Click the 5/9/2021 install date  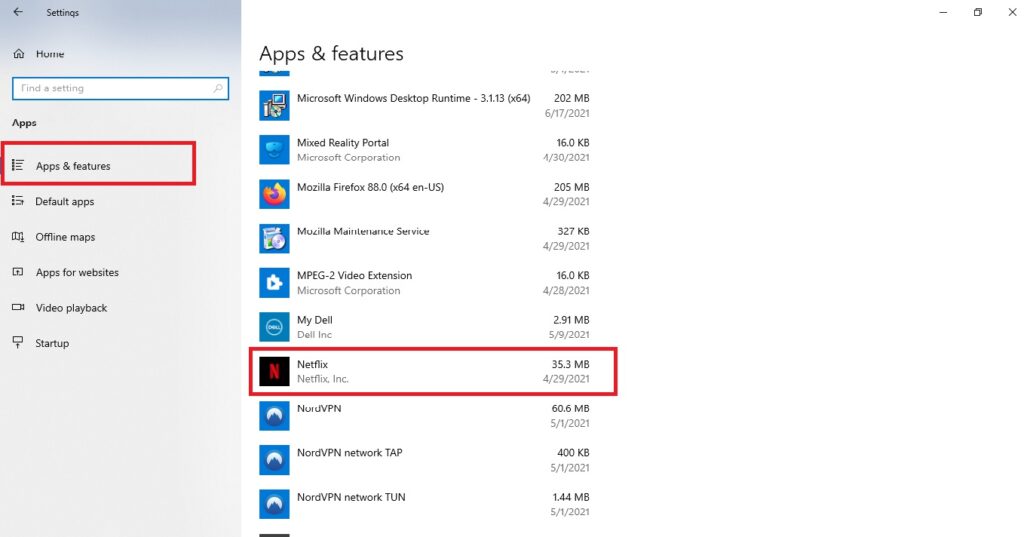click(569, 335)
